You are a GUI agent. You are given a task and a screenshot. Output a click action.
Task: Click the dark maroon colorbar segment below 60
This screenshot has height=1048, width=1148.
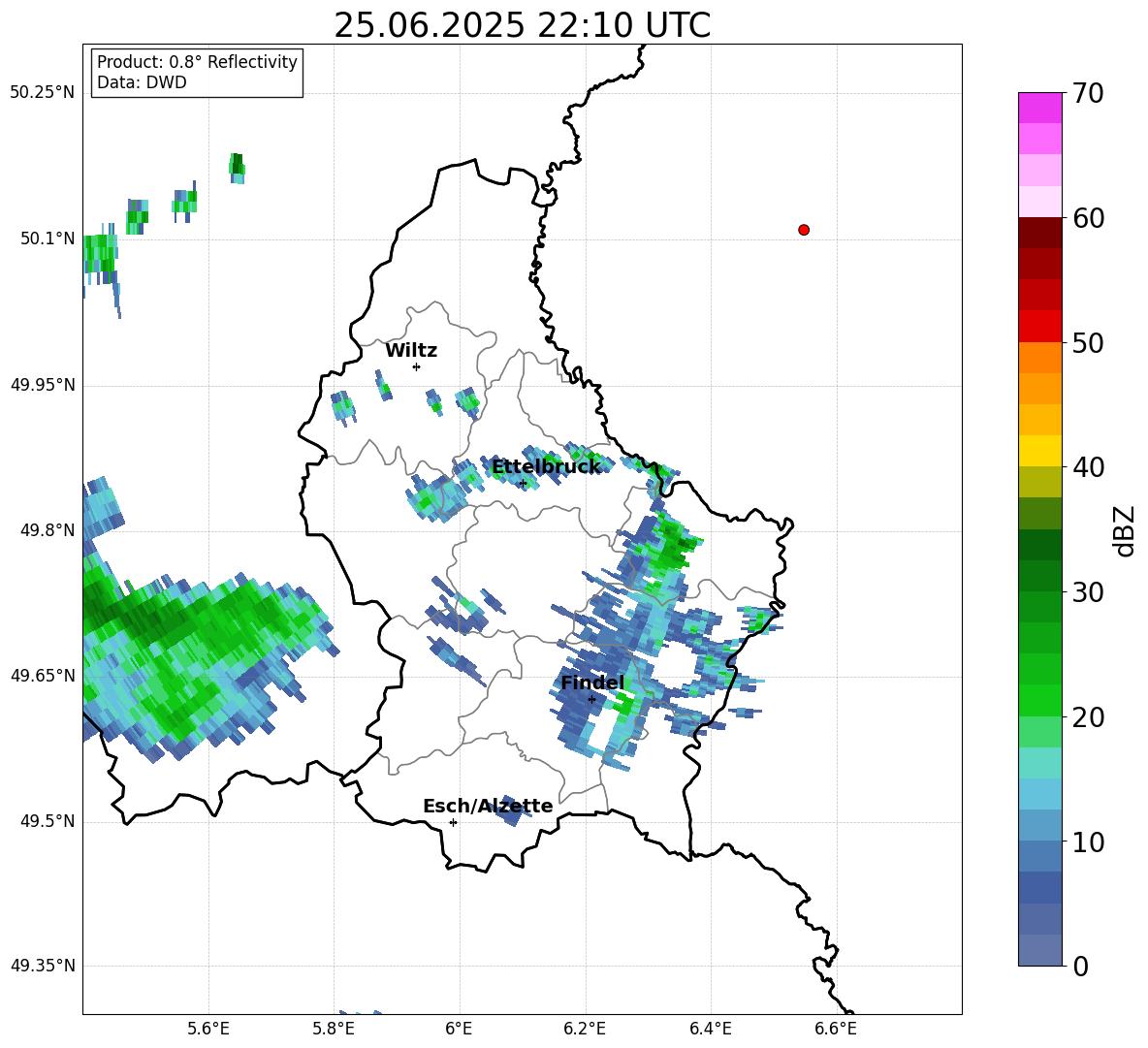(1039, 233)
